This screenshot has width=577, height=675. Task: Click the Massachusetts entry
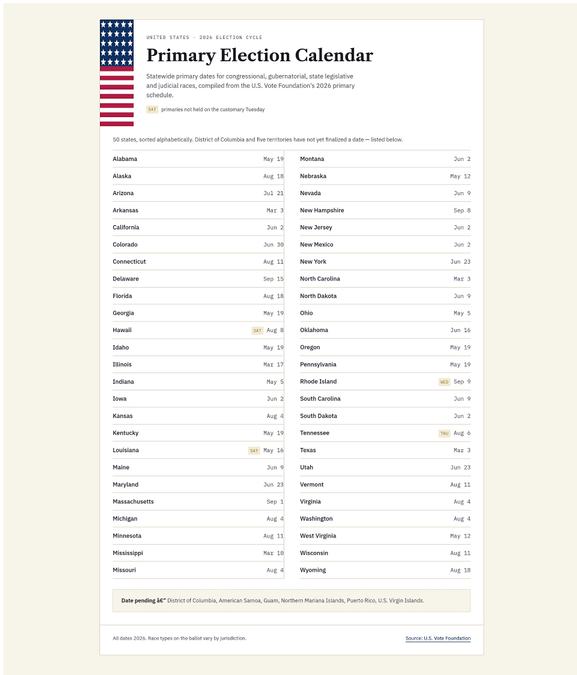198,502
